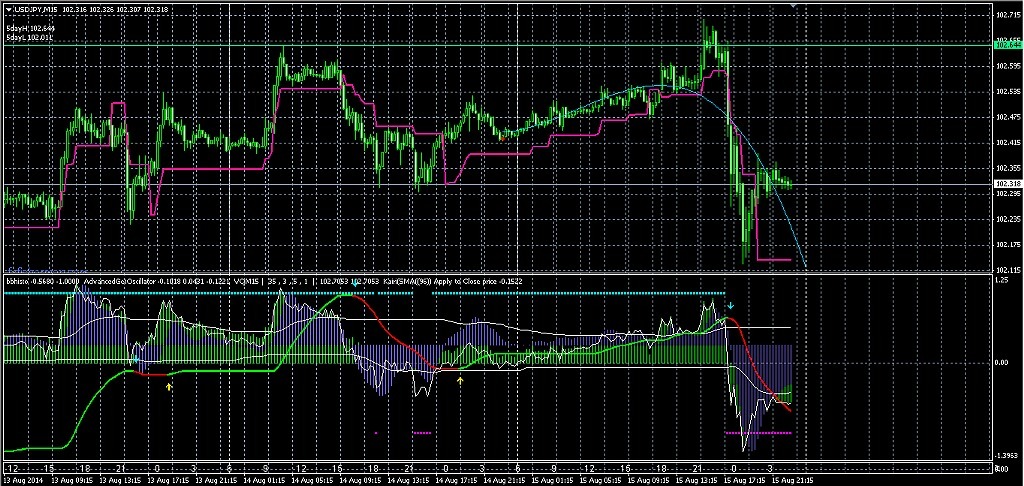1024x486 pixels.
Task: Click the 102.535 price axis label
Action: point(1008,91)
